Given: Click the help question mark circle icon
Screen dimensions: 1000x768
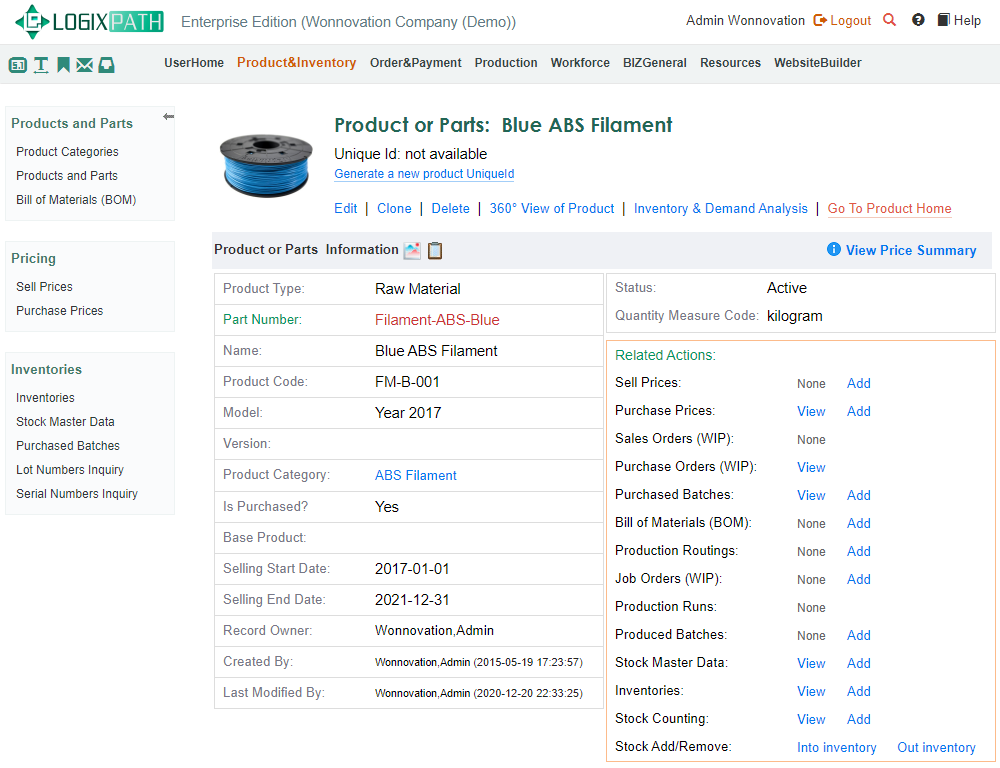Looking at the screenshot, I should pos(918,19).
